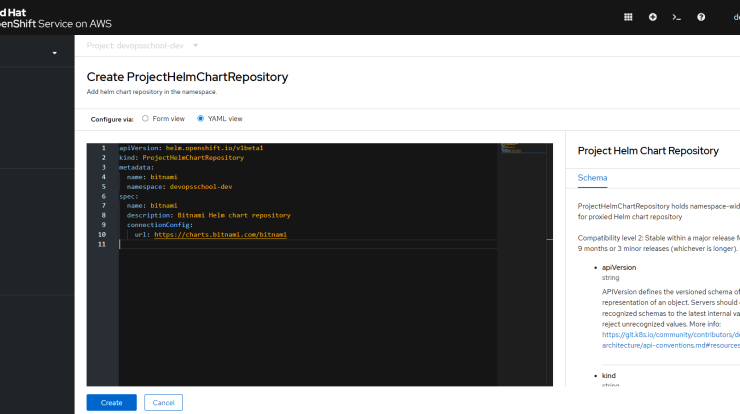Open the git.k8s.io community contributors link
740x414 pixels.
click(x=671, y=335)
